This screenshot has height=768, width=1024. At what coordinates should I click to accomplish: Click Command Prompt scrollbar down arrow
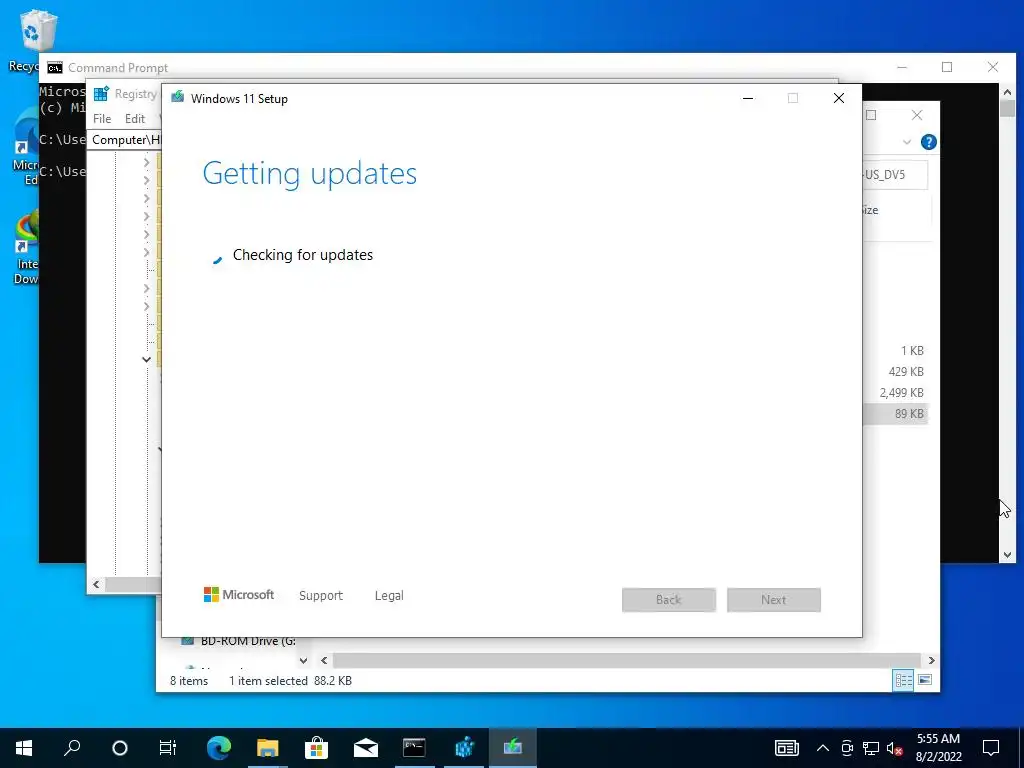[1007, 554]
